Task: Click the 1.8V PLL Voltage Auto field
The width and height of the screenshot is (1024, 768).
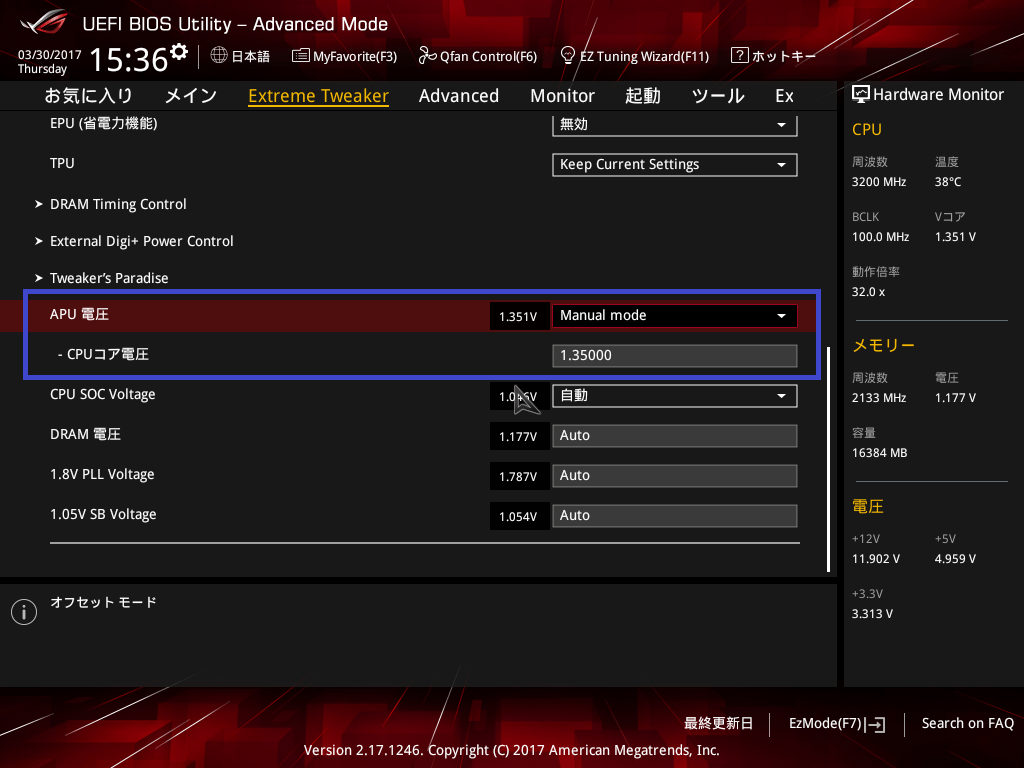Action: 675,476
